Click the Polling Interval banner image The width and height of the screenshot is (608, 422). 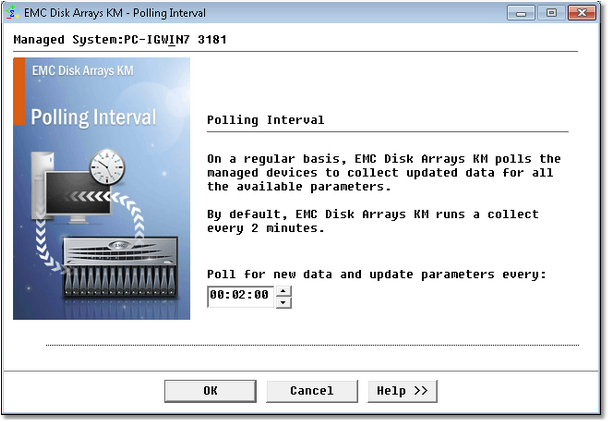102,189
